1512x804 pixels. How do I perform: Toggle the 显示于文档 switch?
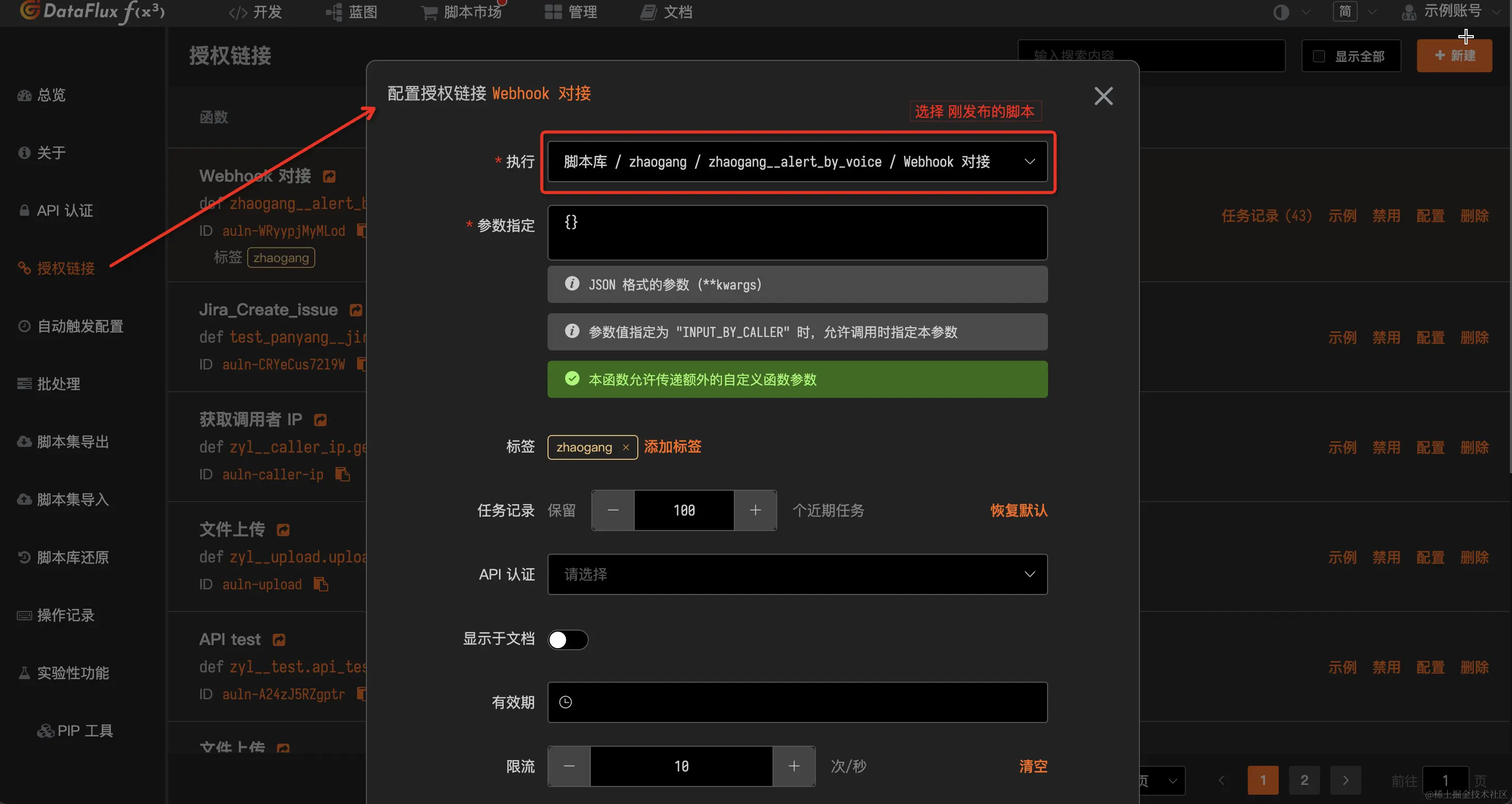pos(568,640)
